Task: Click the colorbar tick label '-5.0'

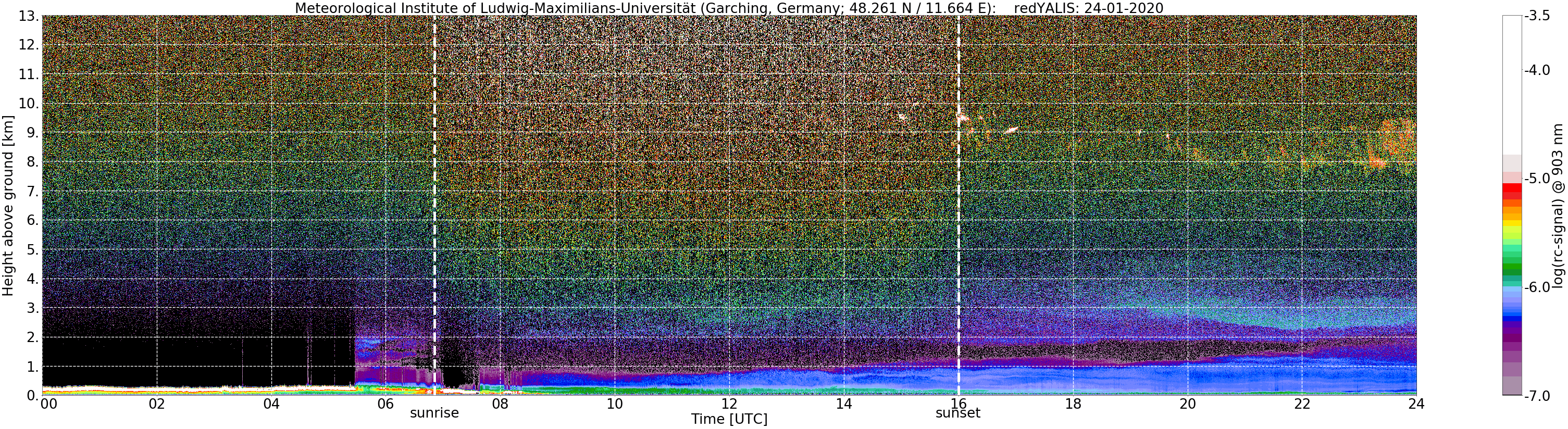Action: click(x=1538, y=178)
